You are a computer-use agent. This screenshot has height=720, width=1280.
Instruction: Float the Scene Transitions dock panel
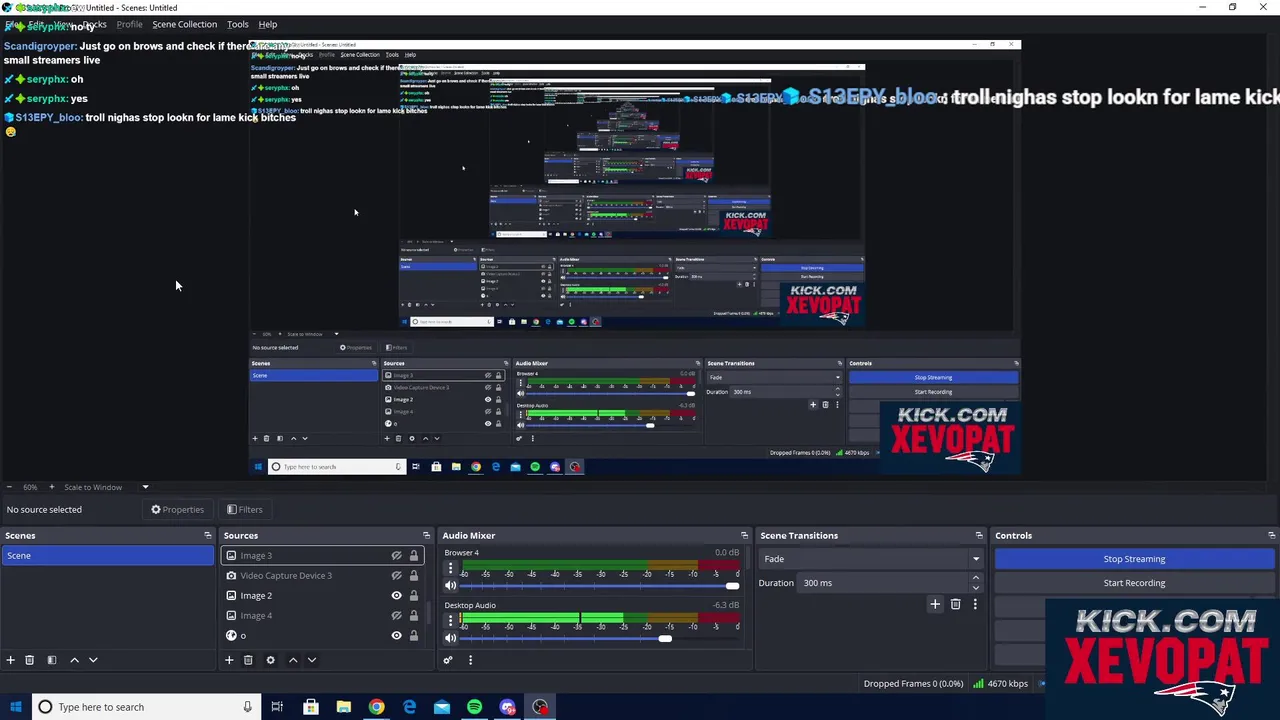click(x=979, y=536)
